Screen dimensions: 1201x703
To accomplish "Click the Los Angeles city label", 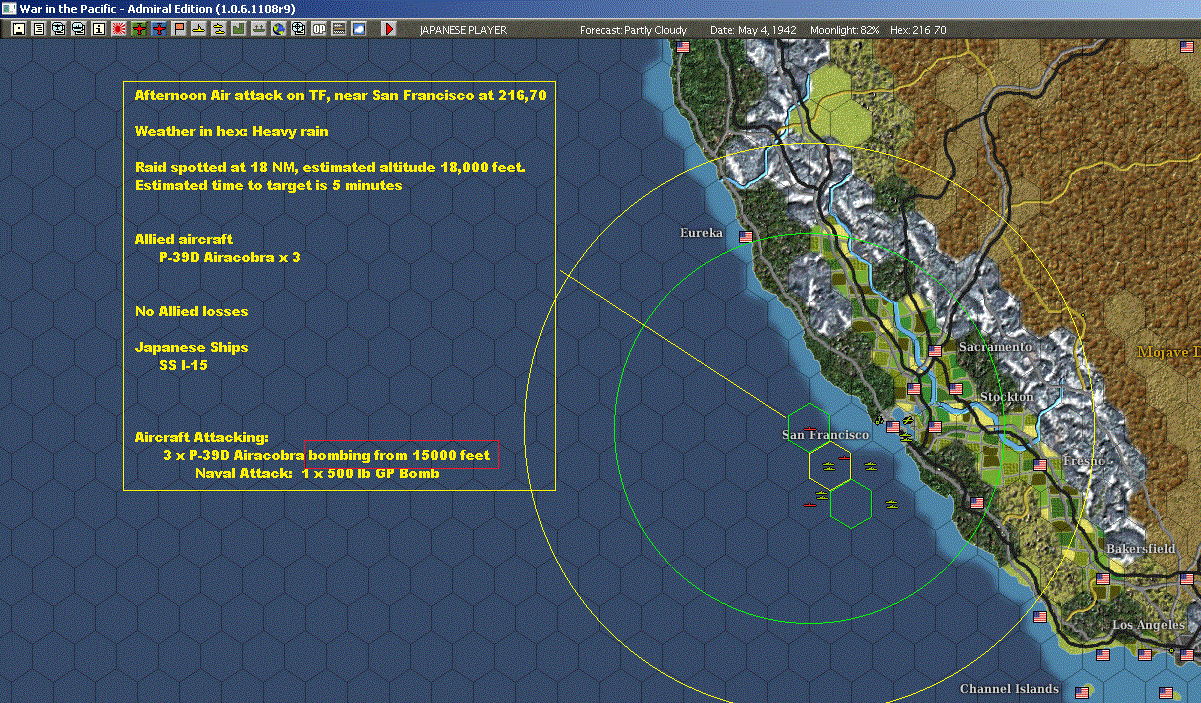I will 1148,625.
